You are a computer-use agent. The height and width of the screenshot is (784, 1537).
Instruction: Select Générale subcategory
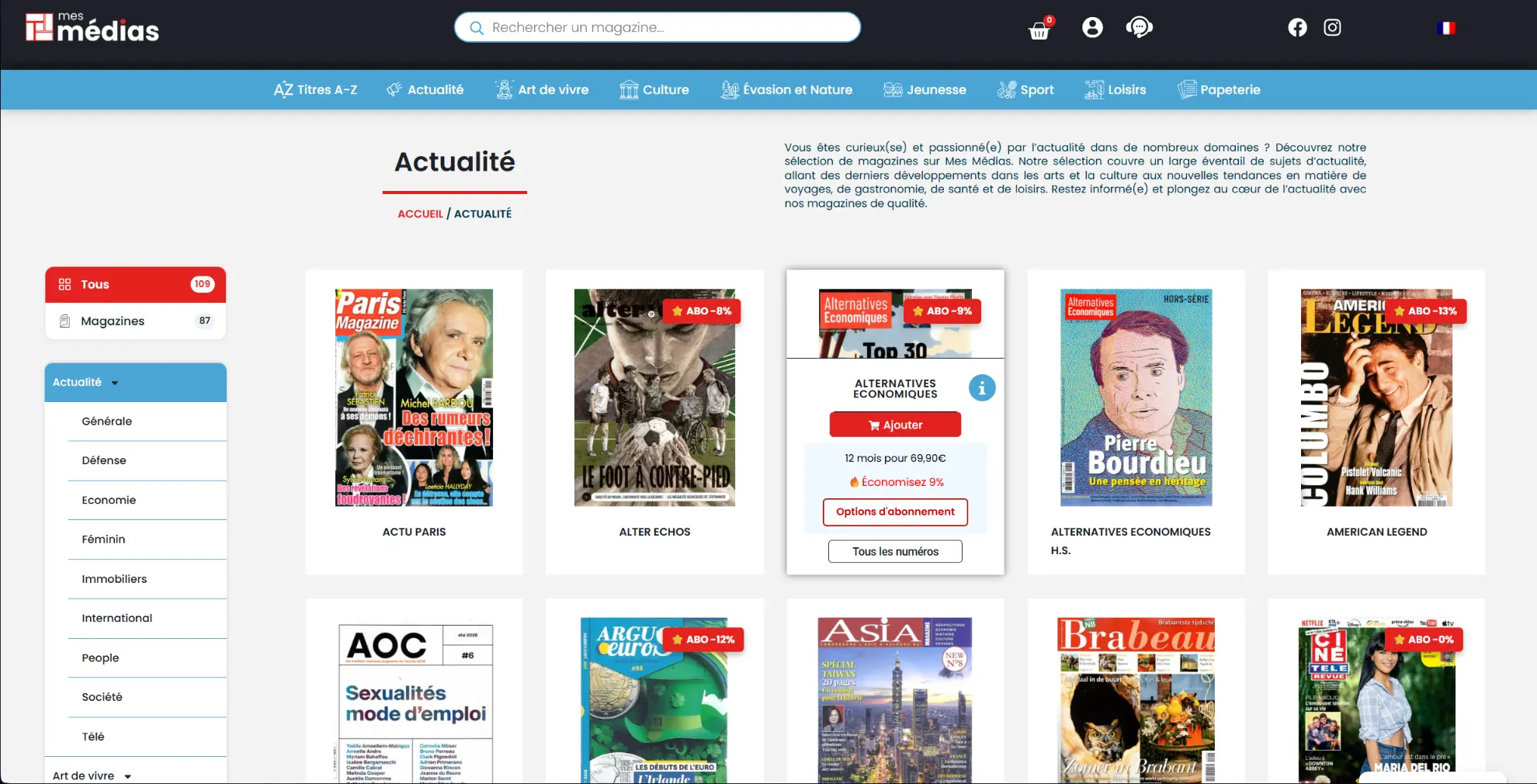[x=147, y=421]
